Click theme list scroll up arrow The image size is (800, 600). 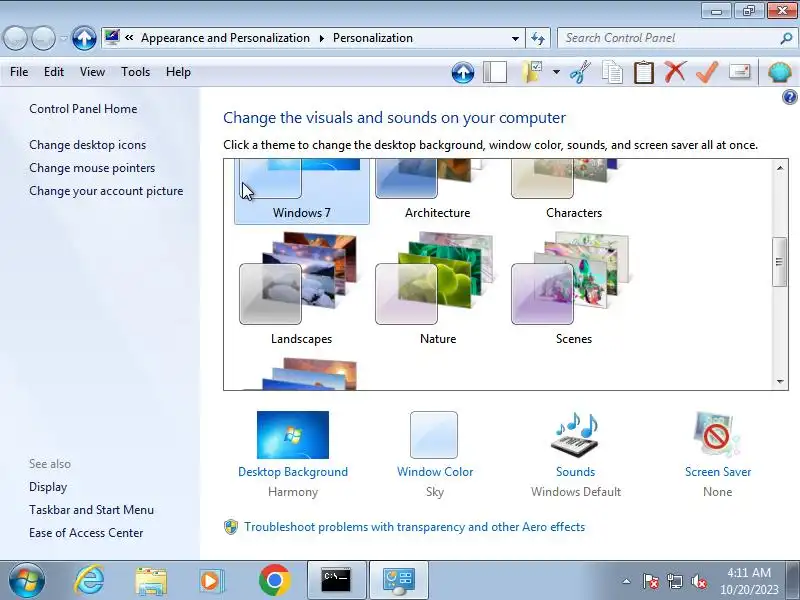tap(780, 168)
